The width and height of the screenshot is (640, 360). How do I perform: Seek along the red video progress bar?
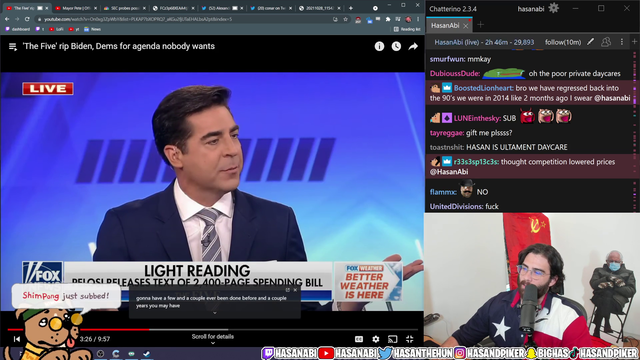point(212,329)
